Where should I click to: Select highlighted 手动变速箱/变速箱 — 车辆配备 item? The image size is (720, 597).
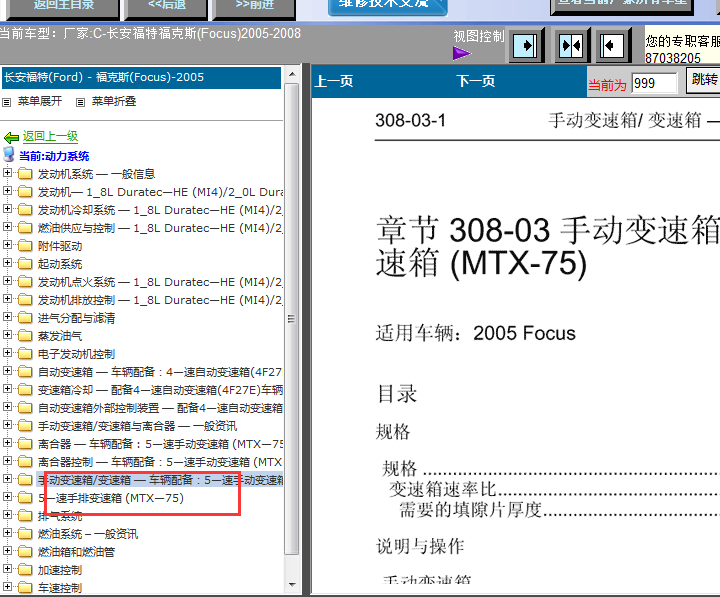[x=160, y=480]
